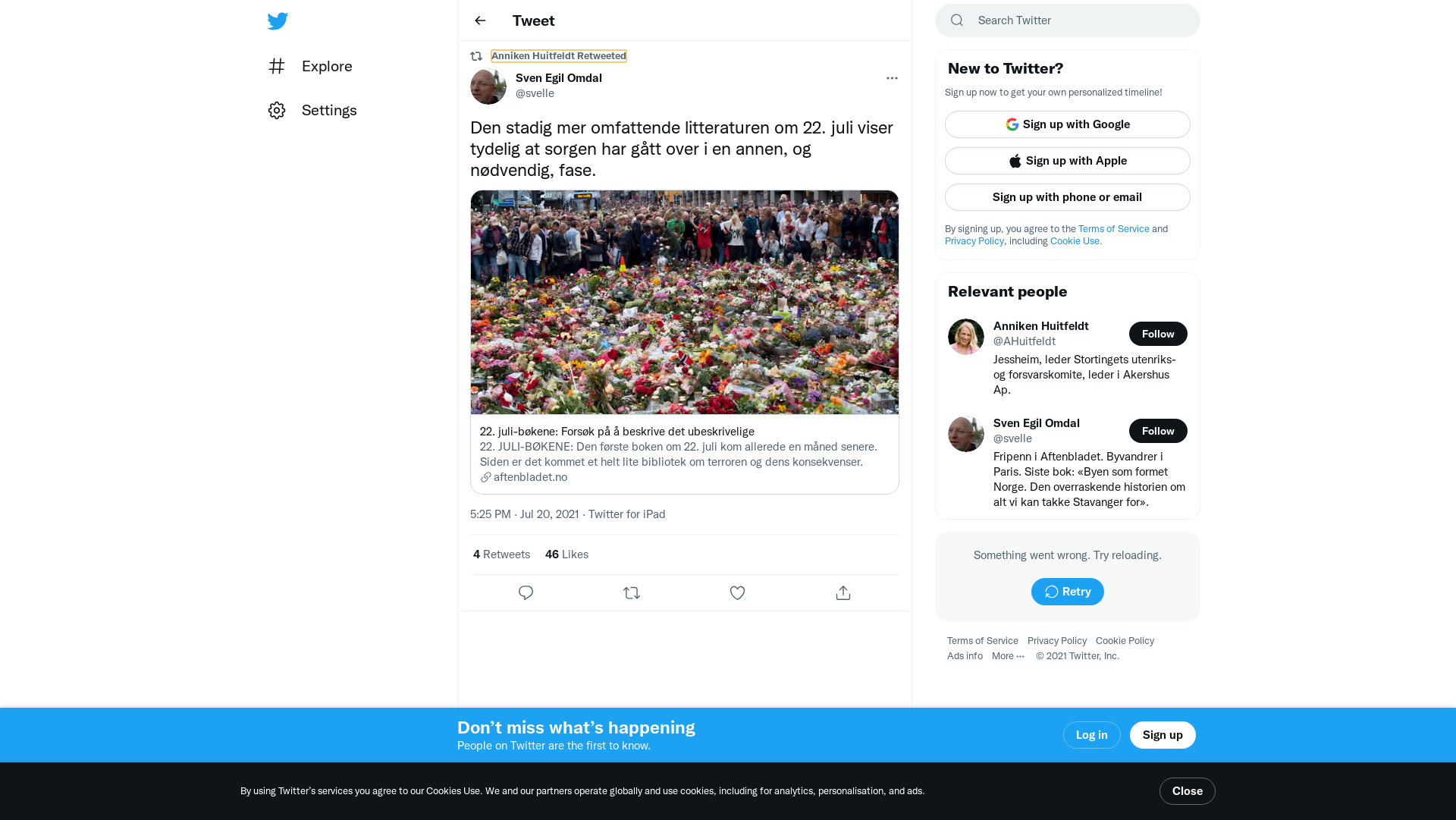Screen dimensions: 1456x820
Task: Retry loading the failed panel
Action: click(x=1068, y=592)
